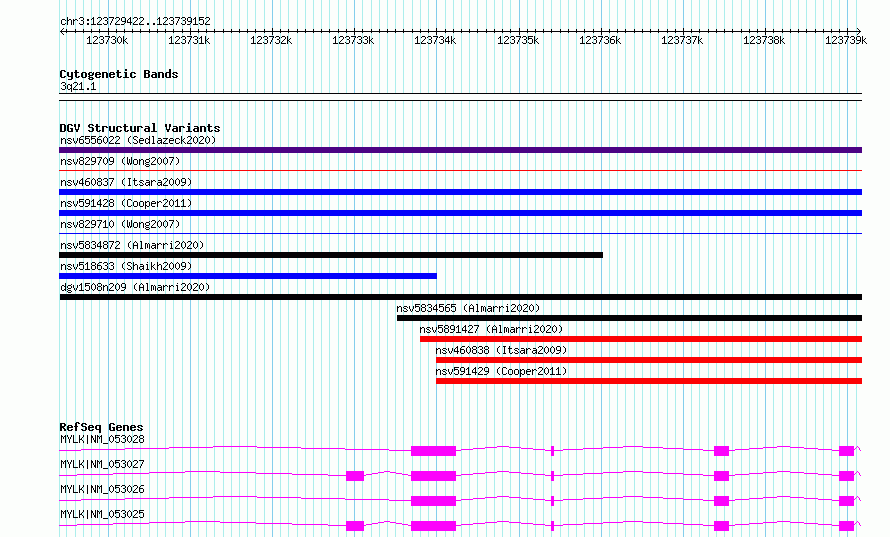
Task: Select the red nsv5891427 variant bar
Action: click(641, 339)
